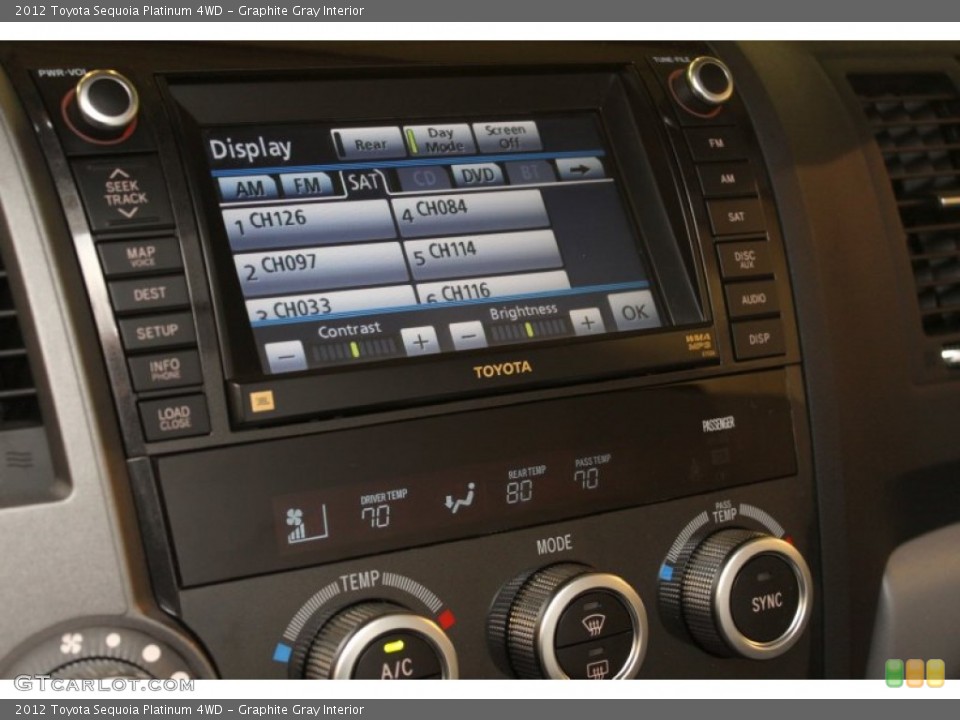Open SETUP from the left panel

coord(157,332)
